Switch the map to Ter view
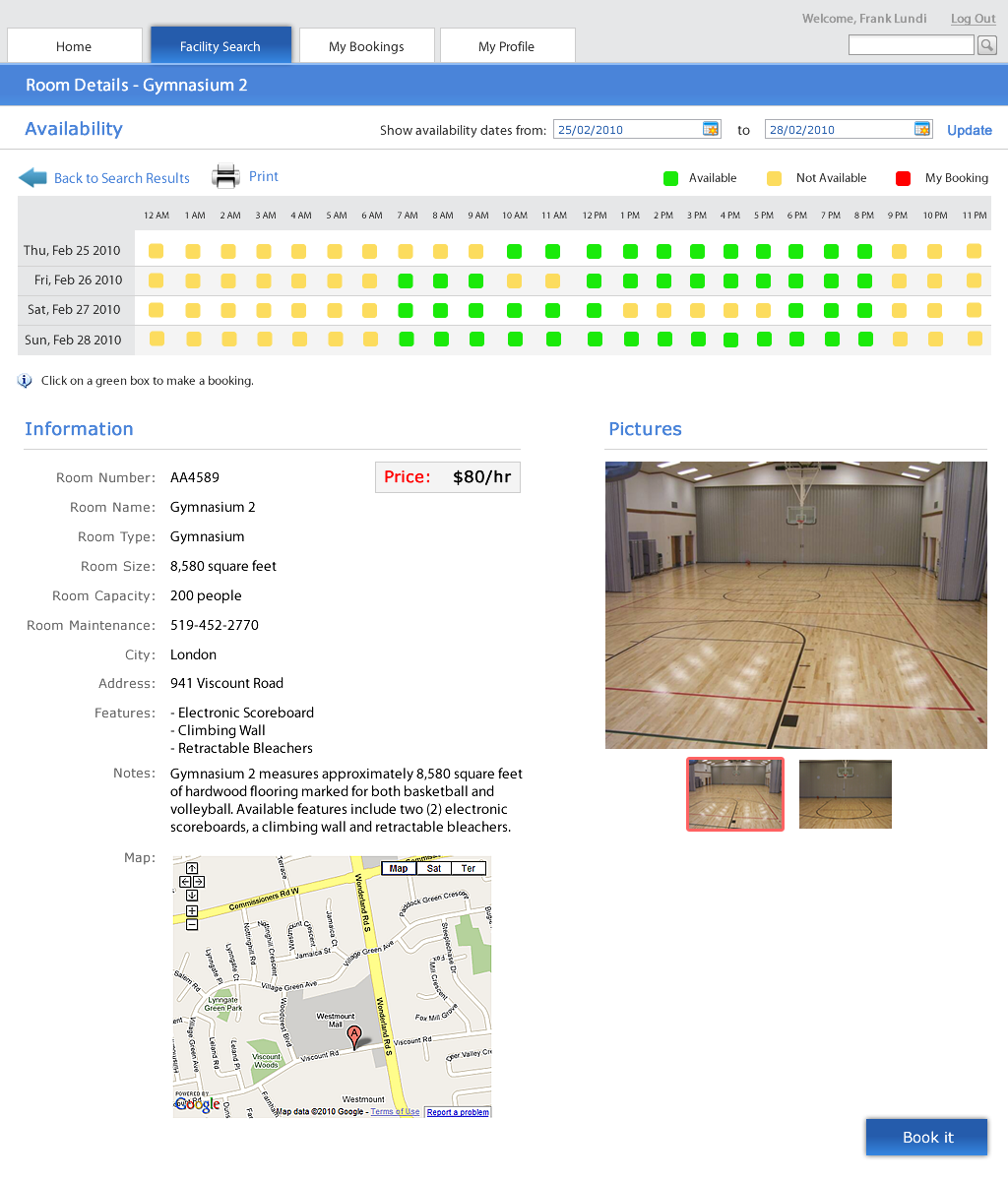 click(469, 868)
